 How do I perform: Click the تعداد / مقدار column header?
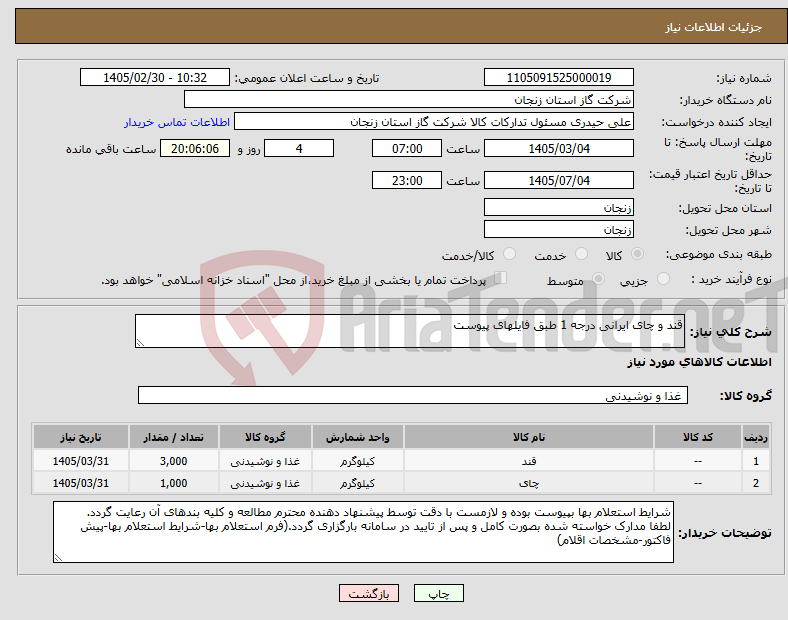click(x=173, y=437)
